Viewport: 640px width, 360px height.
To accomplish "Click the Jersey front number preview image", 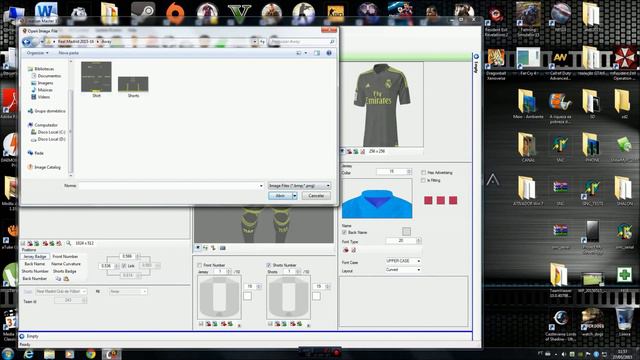I will tap(220, 297).
